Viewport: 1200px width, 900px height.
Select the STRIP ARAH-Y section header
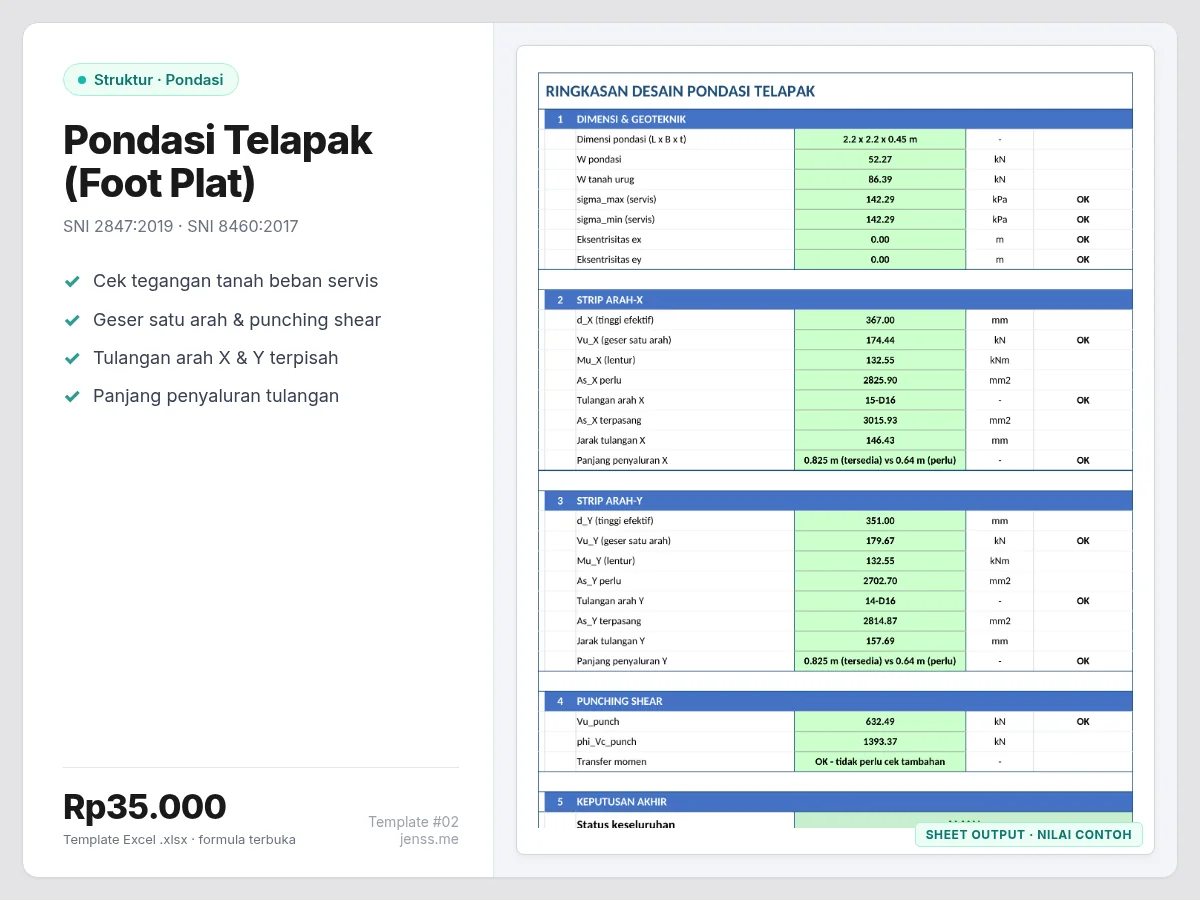tap(838, 501)
